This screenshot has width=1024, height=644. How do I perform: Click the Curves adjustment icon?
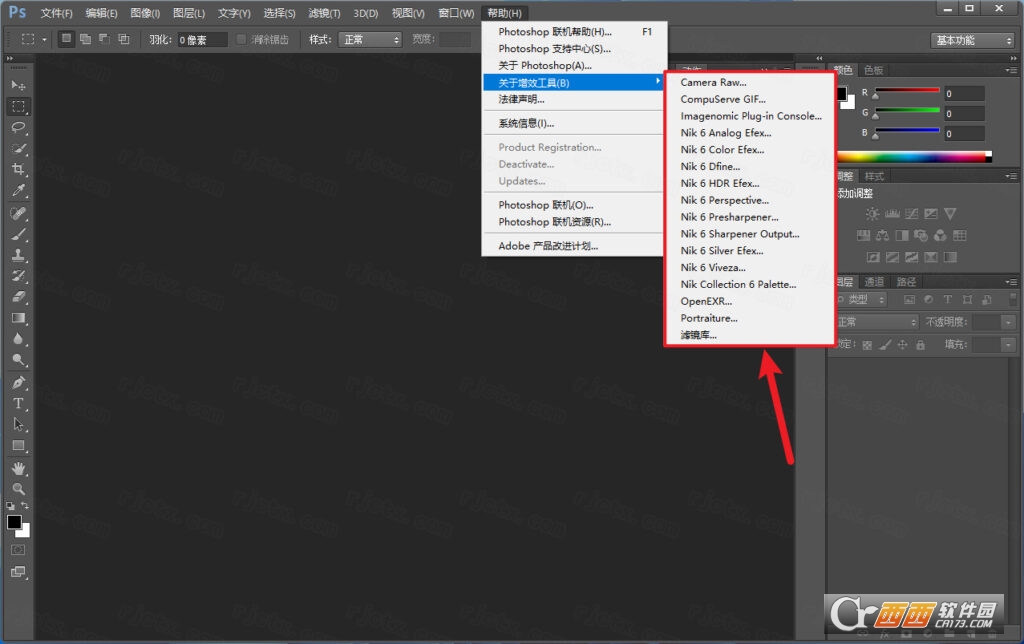point(912,214)
